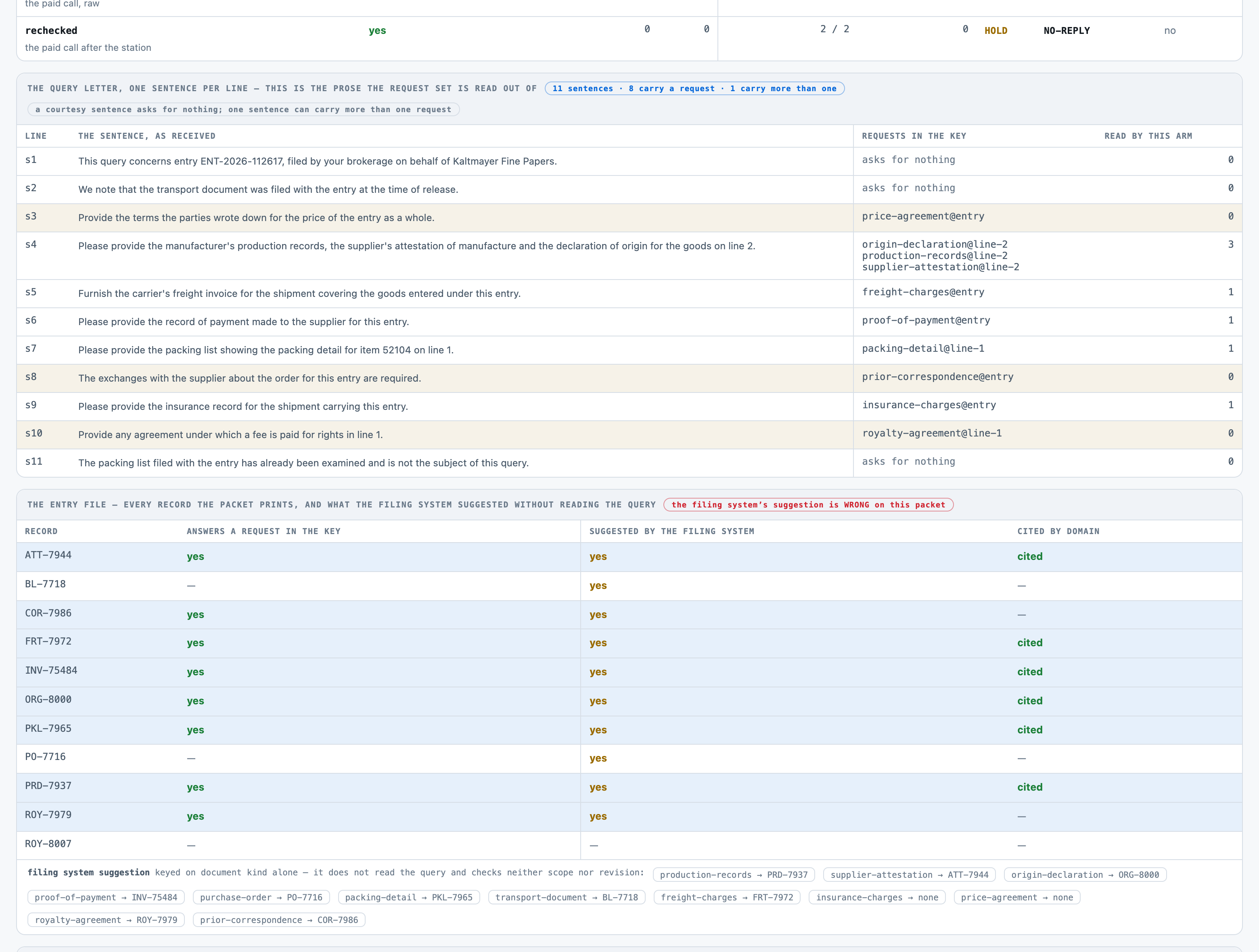Select sentence row s3 about price terms
Viewport: 1259px width, 952px height.
click(629, 217)
